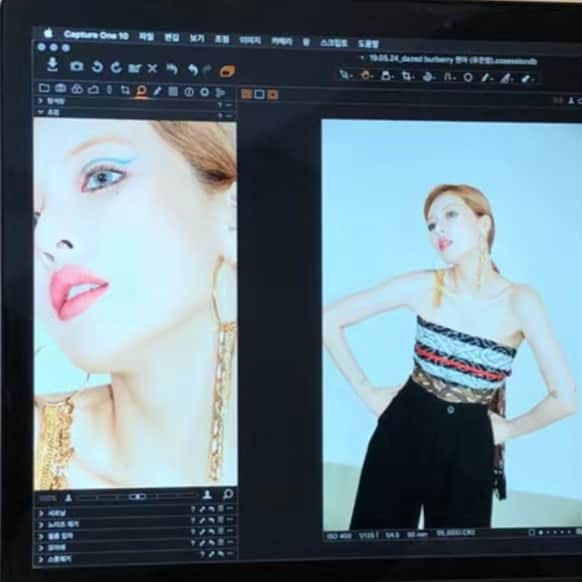This screenshot has width=582, height=582.
Task: Select the Straighten rotation cursor tool
Action: point(429,76)
